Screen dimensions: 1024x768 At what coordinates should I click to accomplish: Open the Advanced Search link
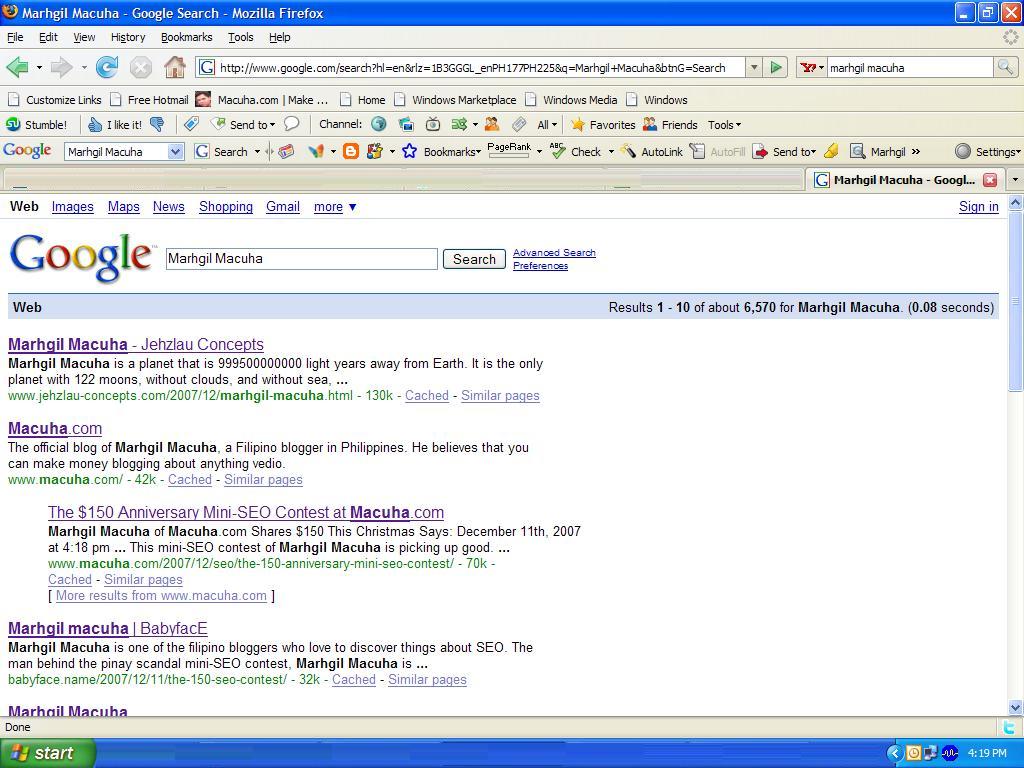(554, 253)
